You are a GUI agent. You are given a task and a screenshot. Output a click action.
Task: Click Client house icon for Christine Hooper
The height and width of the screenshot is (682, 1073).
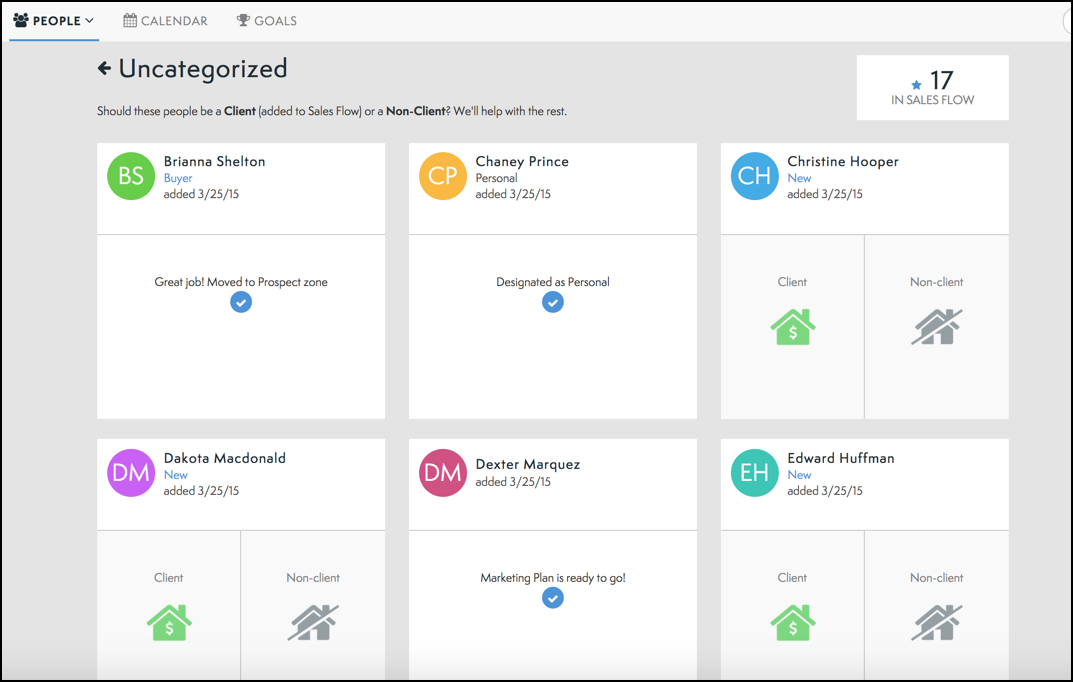[x=792, y=327]
